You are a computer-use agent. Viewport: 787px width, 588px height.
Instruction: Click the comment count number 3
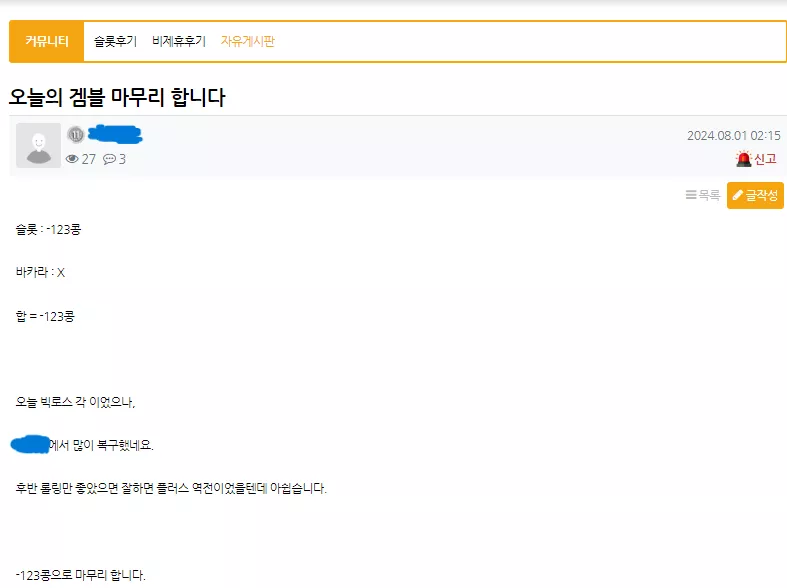[122, 160]
